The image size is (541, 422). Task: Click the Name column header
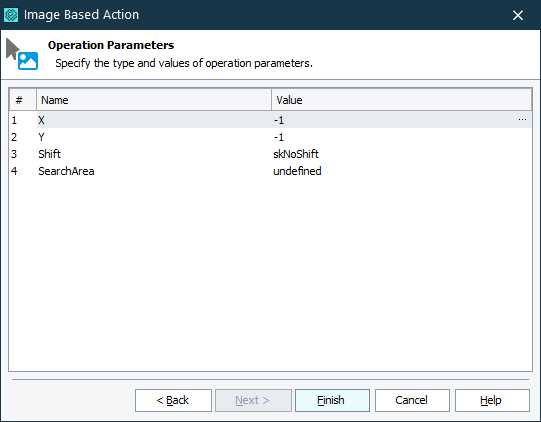154,100
